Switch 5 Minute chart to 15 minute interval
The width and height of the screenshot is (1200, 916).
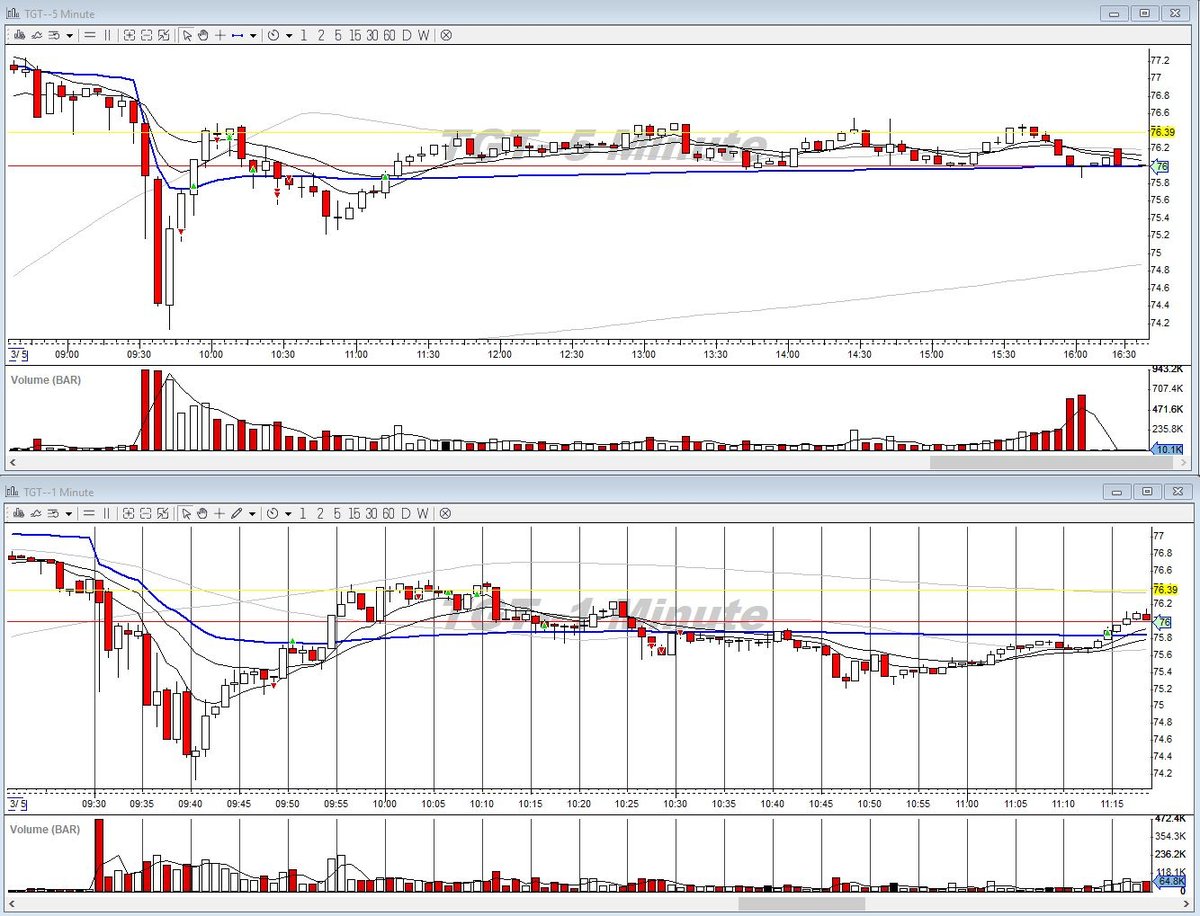point(354,35)
